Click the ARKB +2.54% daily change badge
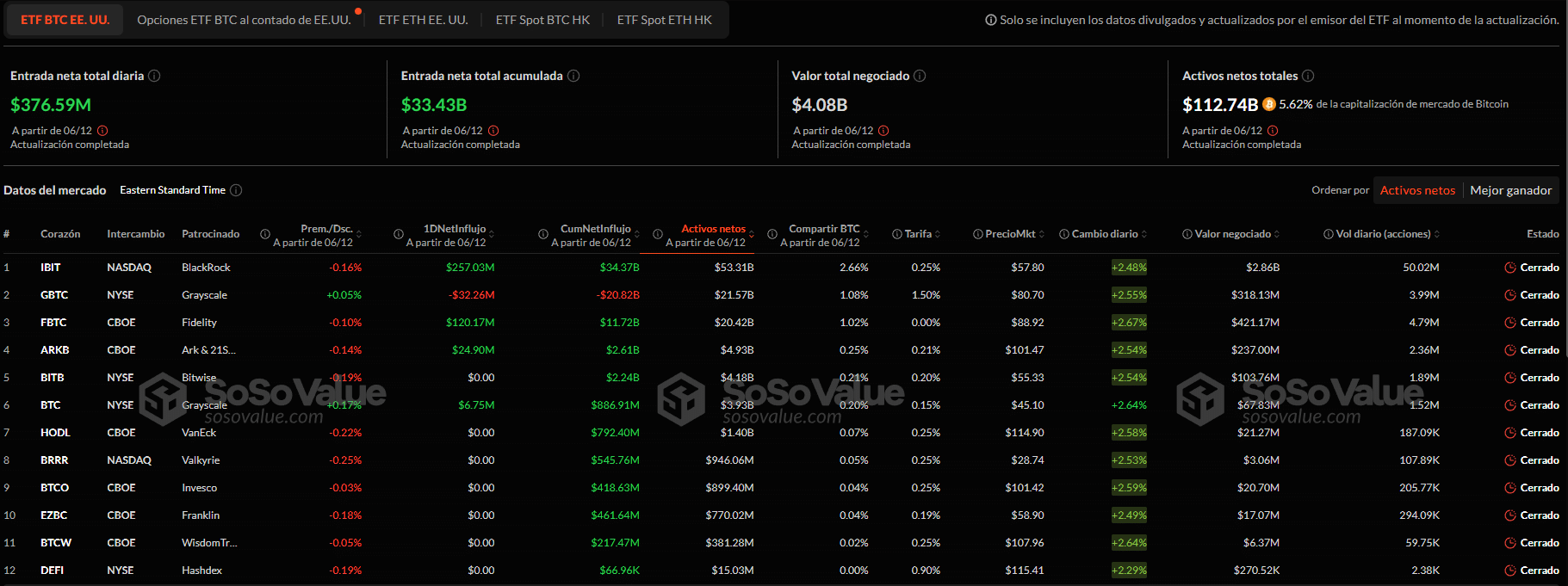Image resolution: width=1568 pixels, height=586 pixels. coord(1129,350)
